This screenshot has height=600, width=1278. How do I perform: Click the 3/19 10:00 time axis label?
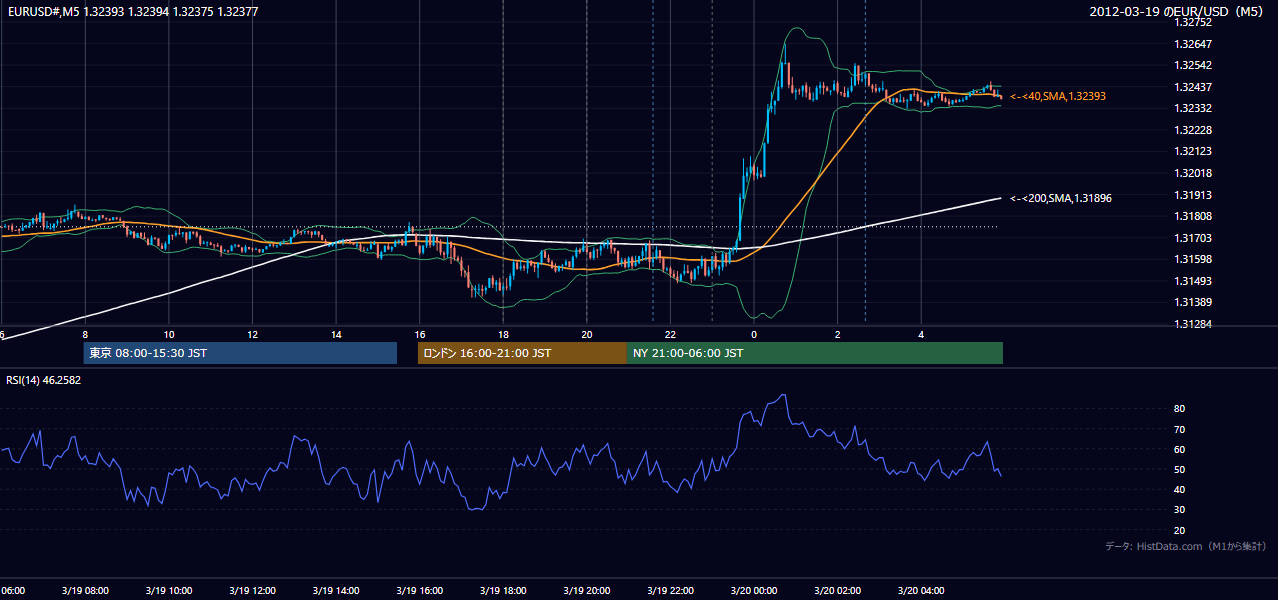point(168,590)
